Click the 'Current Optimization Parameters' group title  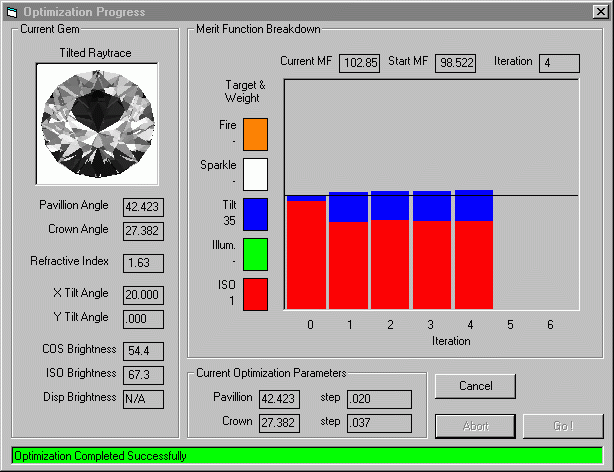[x=271, y=373]
